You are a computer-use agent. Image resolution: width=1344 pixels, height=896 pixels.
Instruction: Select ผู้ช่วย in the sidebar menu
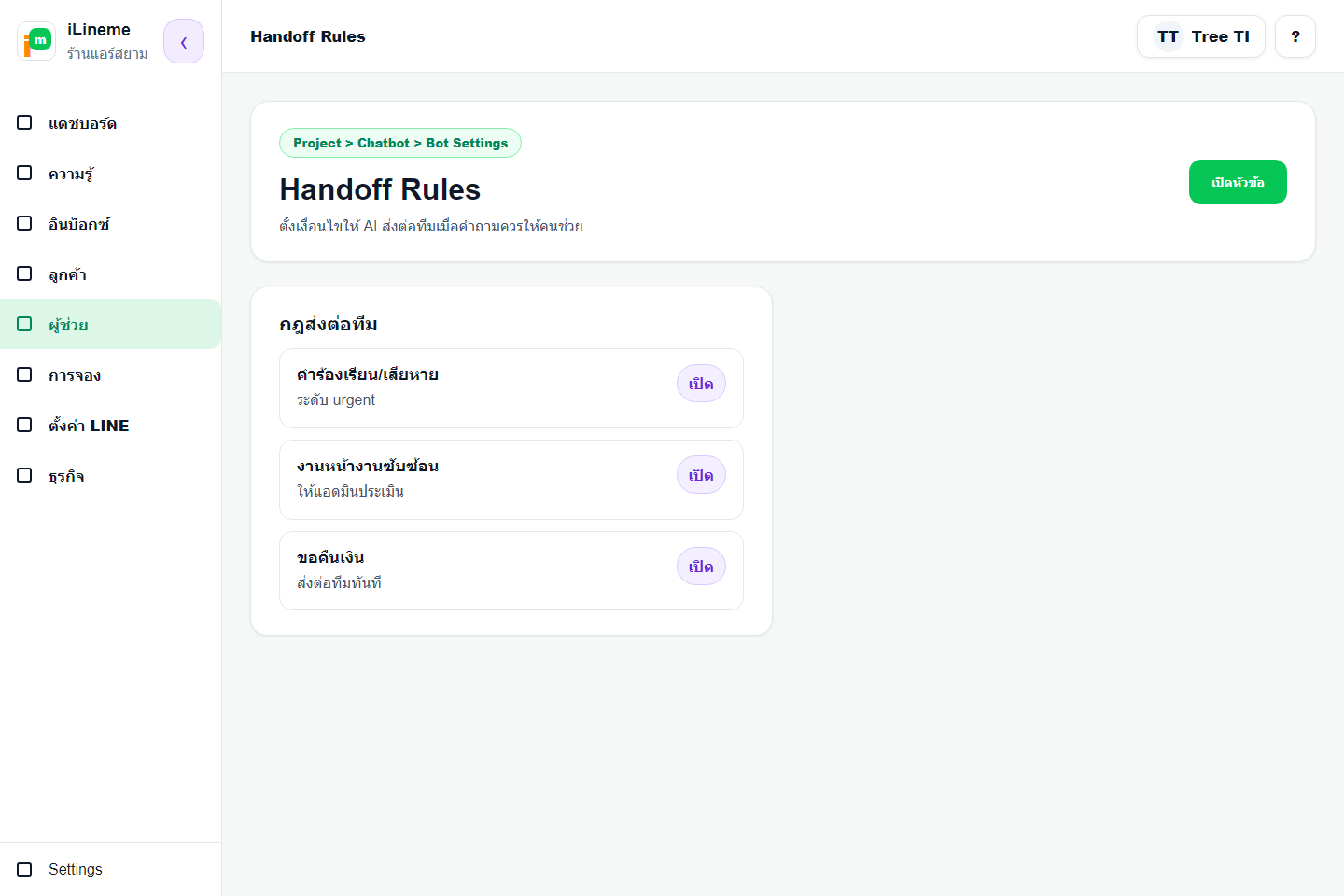coord(110,324)
